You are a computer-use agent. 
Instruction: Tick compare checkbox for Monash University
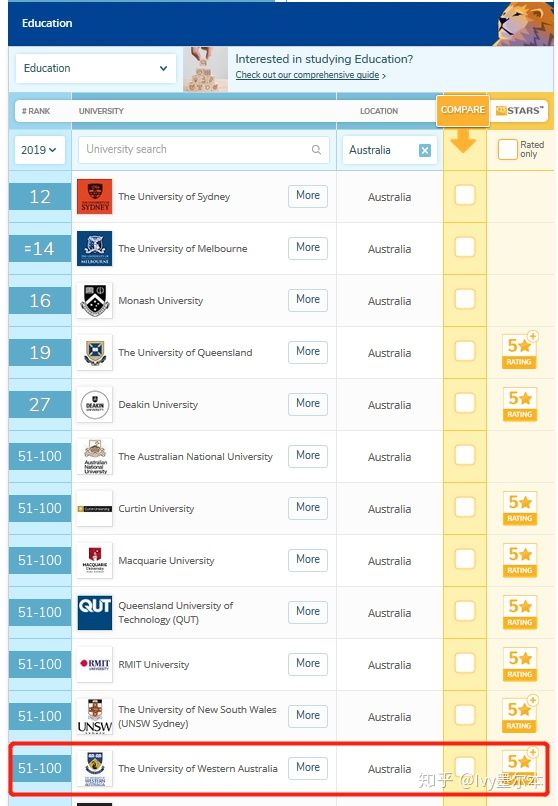(x=465, y=299)
